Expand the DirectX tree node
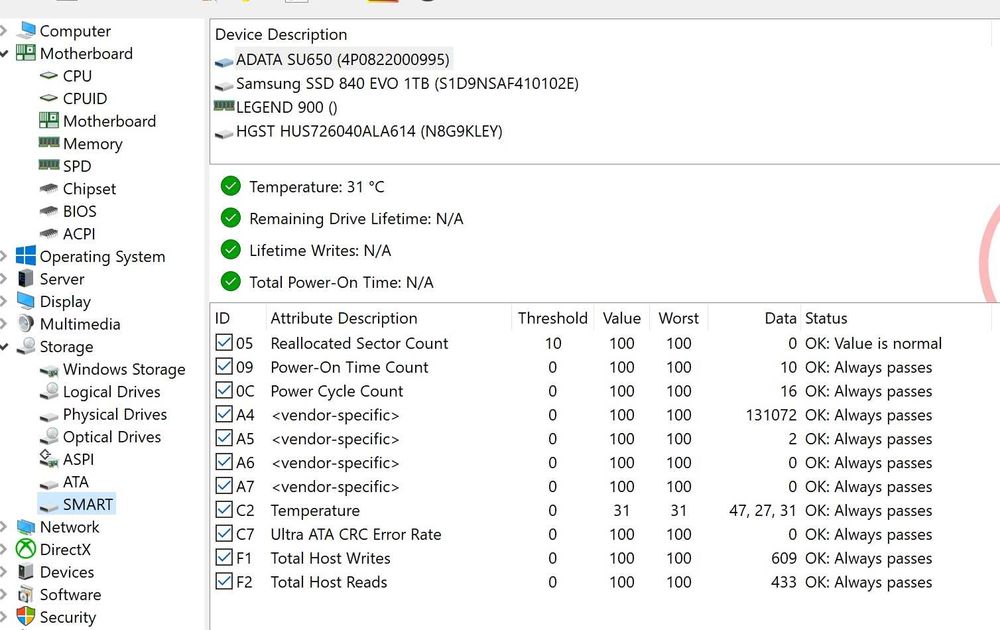 click(x=3, y=549)
